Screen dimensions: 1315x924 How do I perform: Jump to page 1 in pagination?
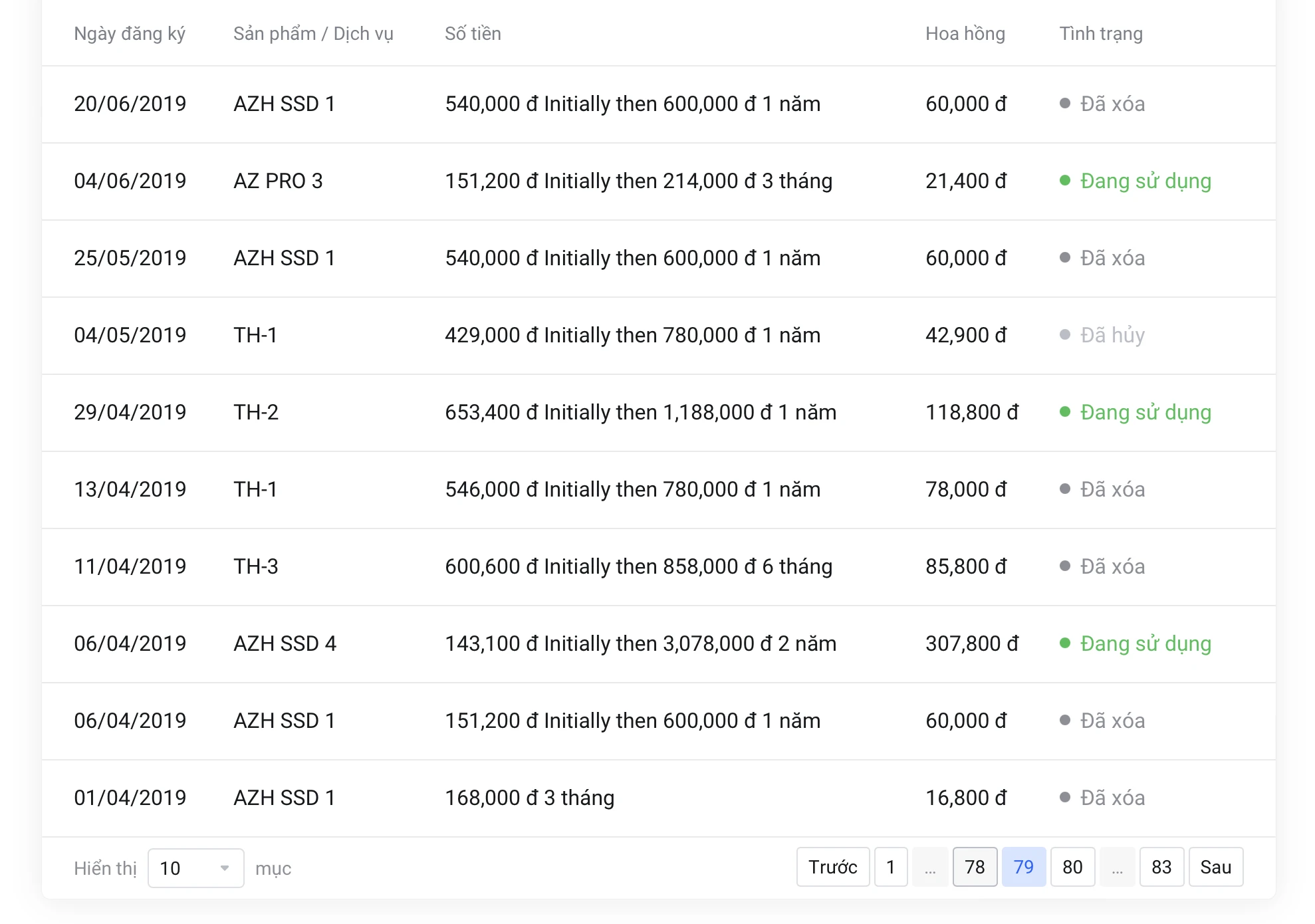pos(891,867)
